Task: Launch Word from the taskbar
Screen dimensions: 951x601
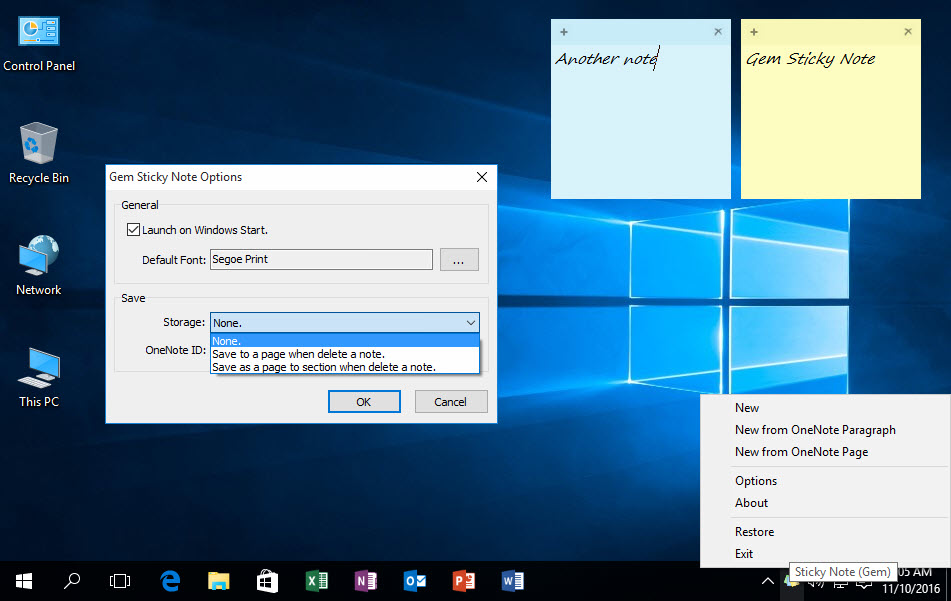Action: 512,580
